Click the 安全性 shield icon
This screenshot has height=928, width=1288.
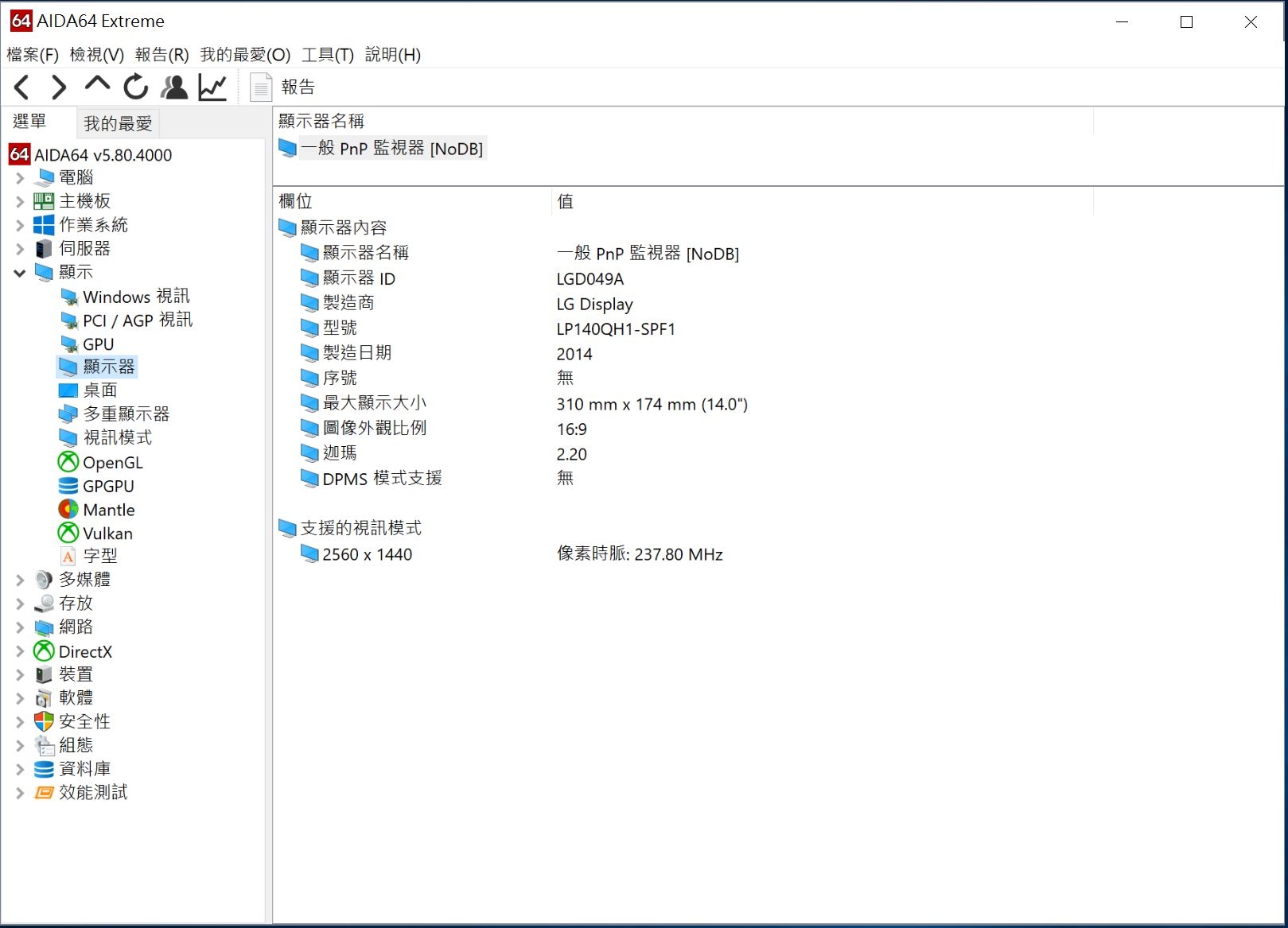click(45, 722)
